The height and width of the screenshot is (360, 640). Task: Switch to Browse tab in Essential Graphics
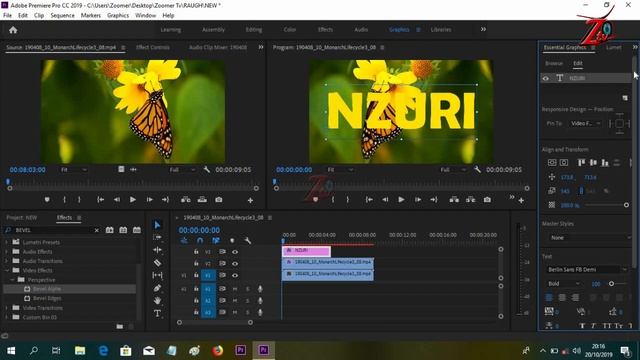point(554,63)
